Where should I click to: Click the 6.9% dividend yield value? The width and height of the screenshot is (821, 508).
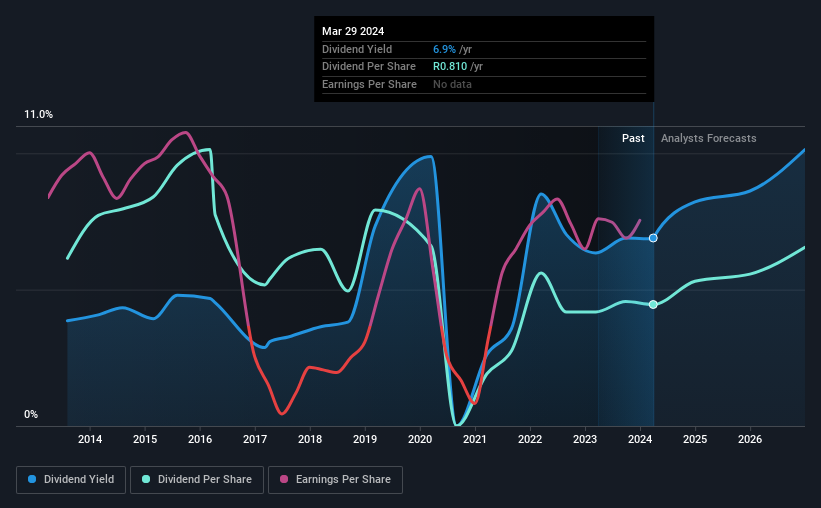(x=444, y=49)
